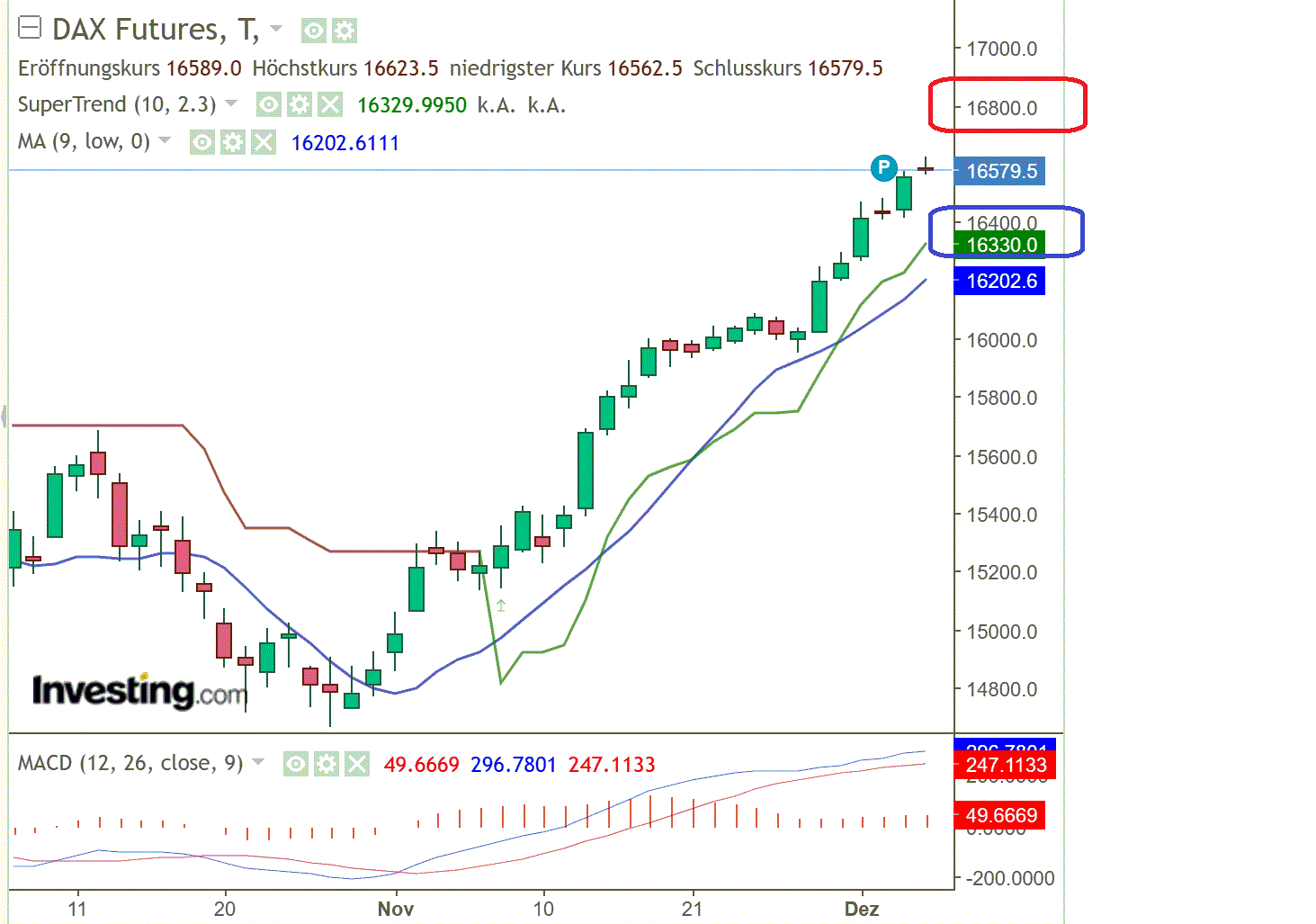Click the DAX Futures chart settings gear
This screenshot has width=1316, height=924.
pos(344,31)
